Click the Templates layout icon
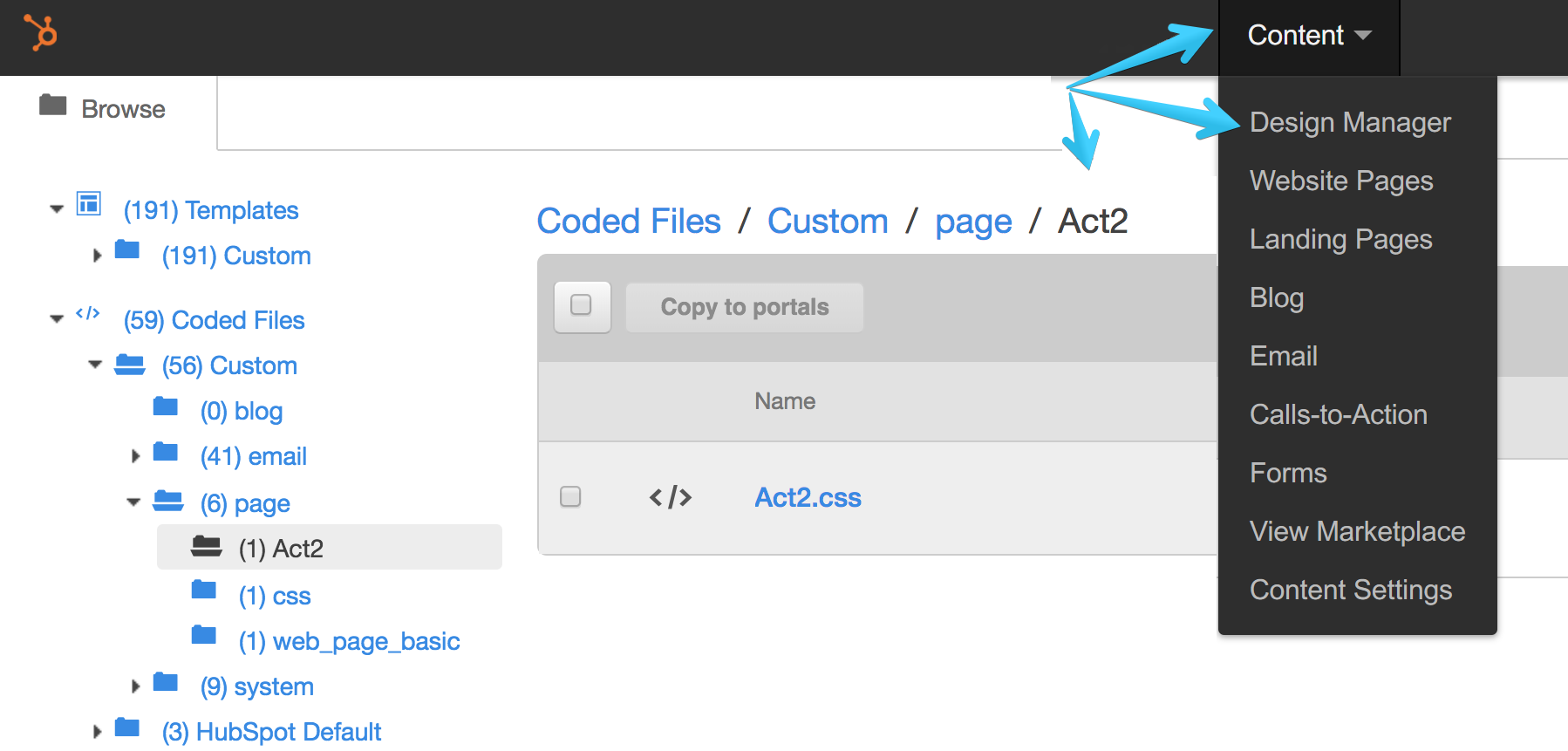Image resolution: width=1568 pixels, height=751 pixels. coord(89,203)
